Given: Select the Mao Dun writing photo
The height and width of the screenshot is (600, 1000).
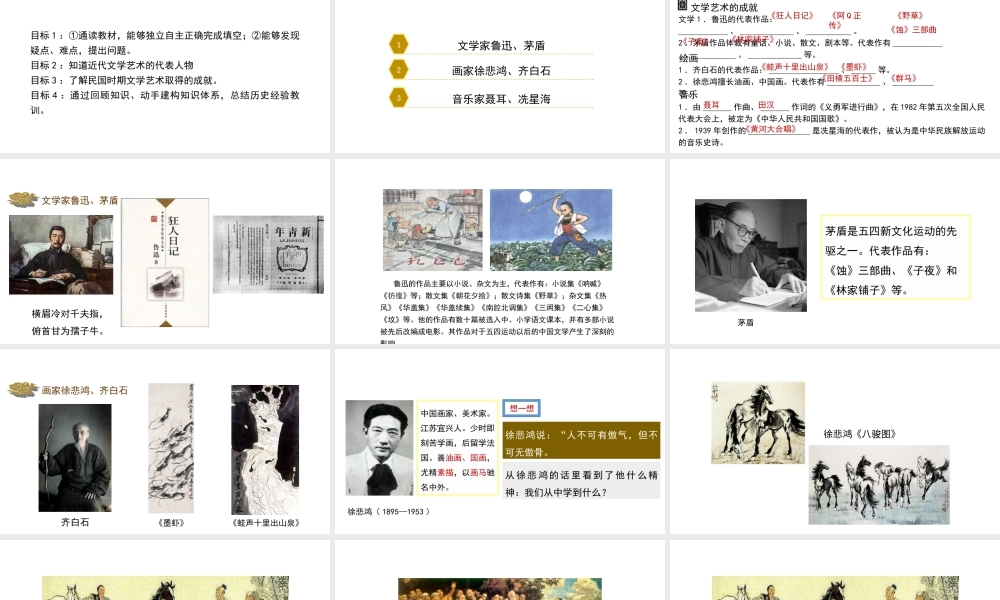Looking at the screenshot, I should [751, 255].
